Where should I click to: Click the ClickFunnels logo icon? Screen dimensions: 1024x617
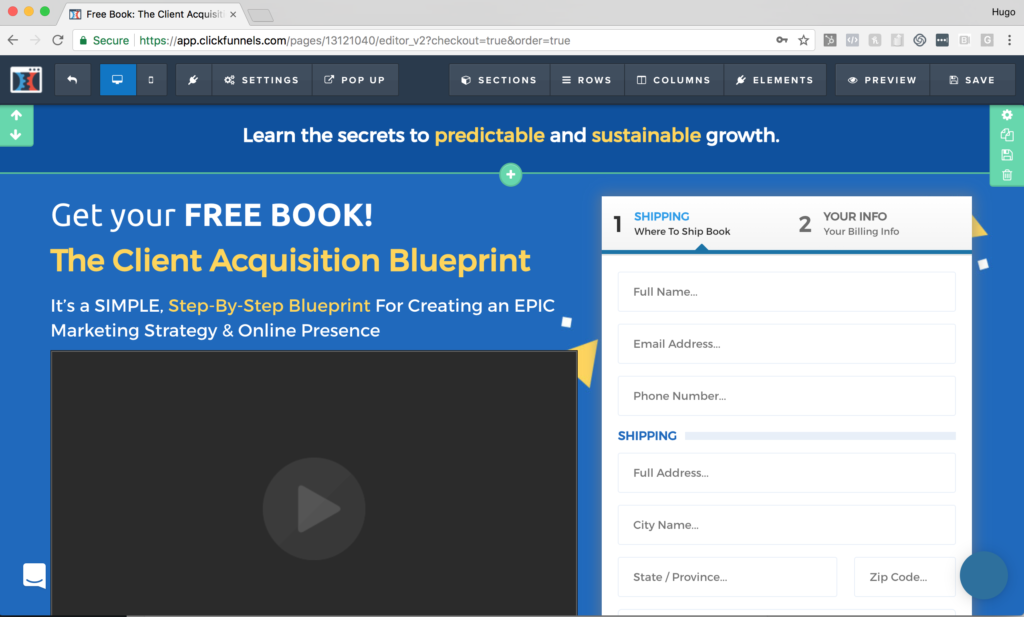point(26,80)
